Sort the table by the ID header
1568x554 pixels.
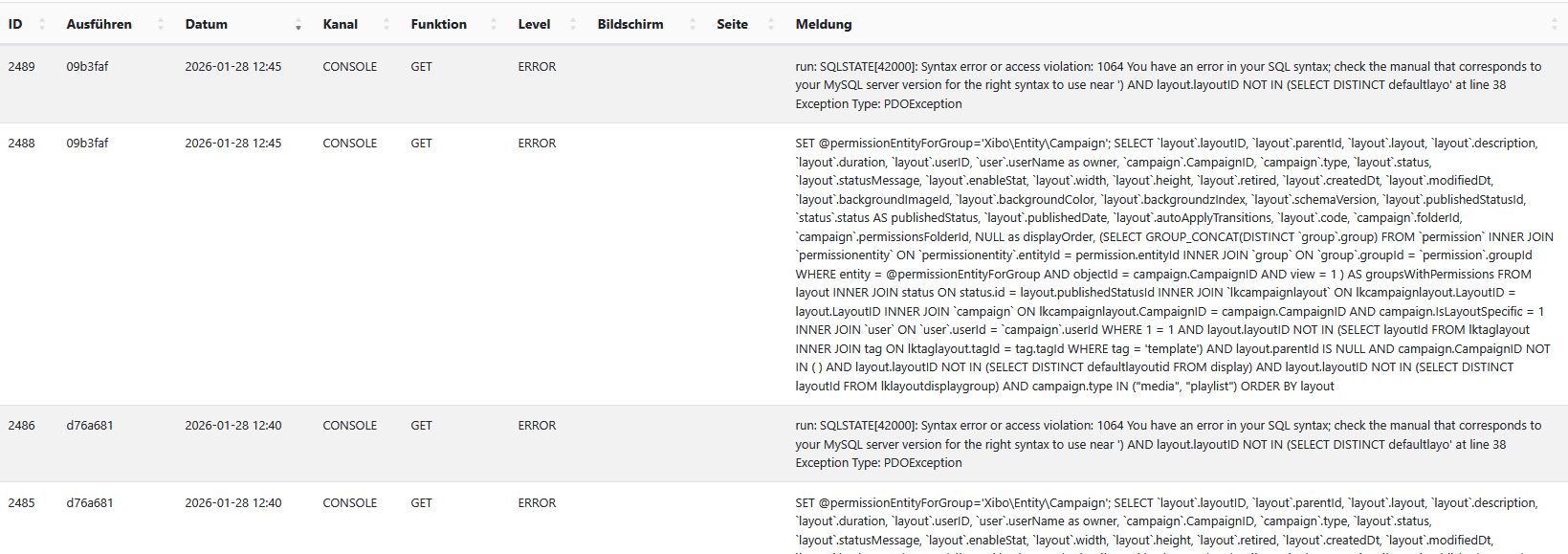pyautogui.click(x=15, y=25)
